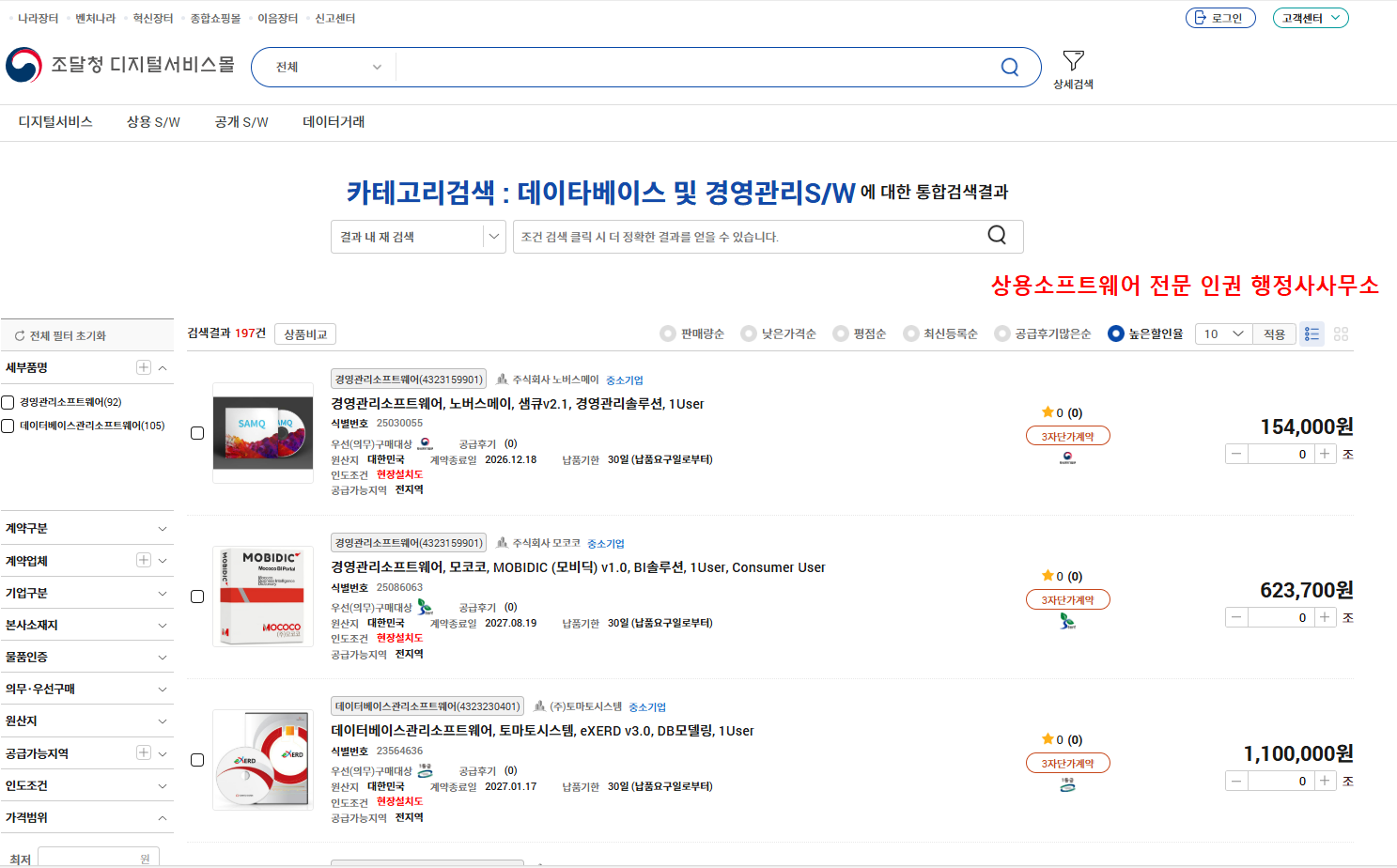Image resolution: width=1397 pixels, height=868 pixels.
Task: Click the 3자단가계약 badge on the eXERD row
Action: [x=1068, y=763]
